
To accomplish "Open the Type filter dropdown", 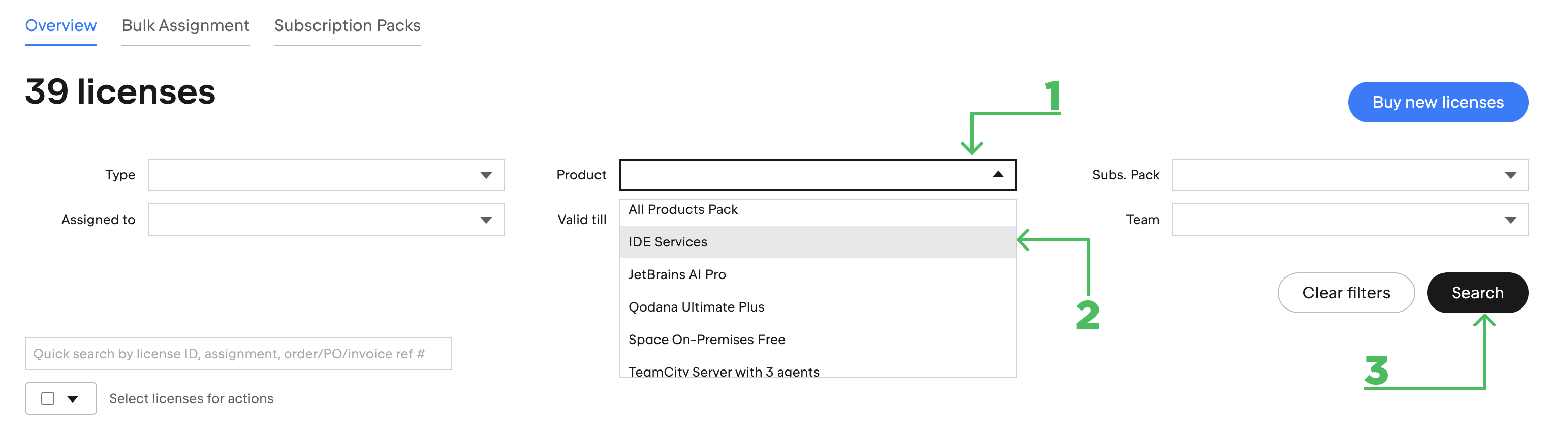I will [x=326, y=175].
